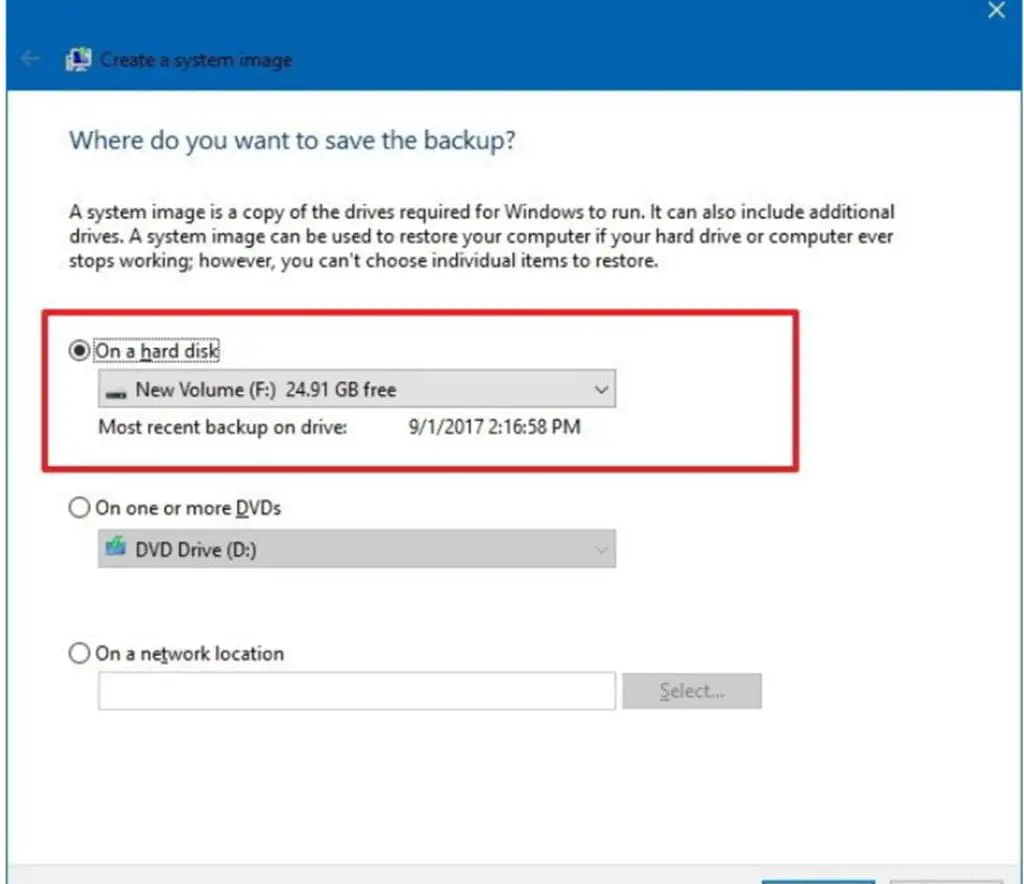1024x884 pixels.
Task: Click the blue highlighted button at the dialog bottom
Action: click(x=818, y=880)
